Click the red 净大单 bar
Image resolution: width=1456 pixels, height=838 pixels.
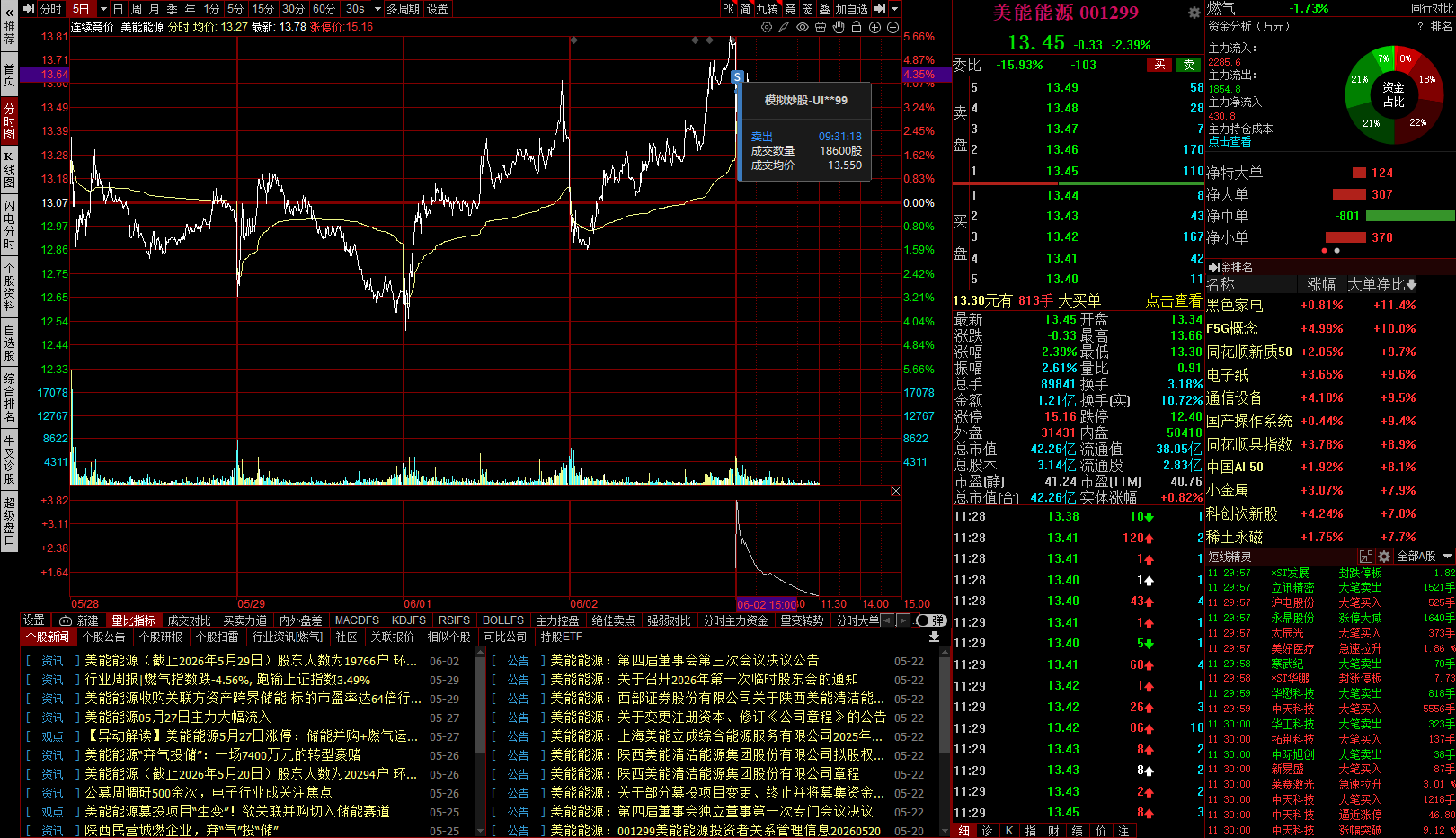click(1349, 194)
